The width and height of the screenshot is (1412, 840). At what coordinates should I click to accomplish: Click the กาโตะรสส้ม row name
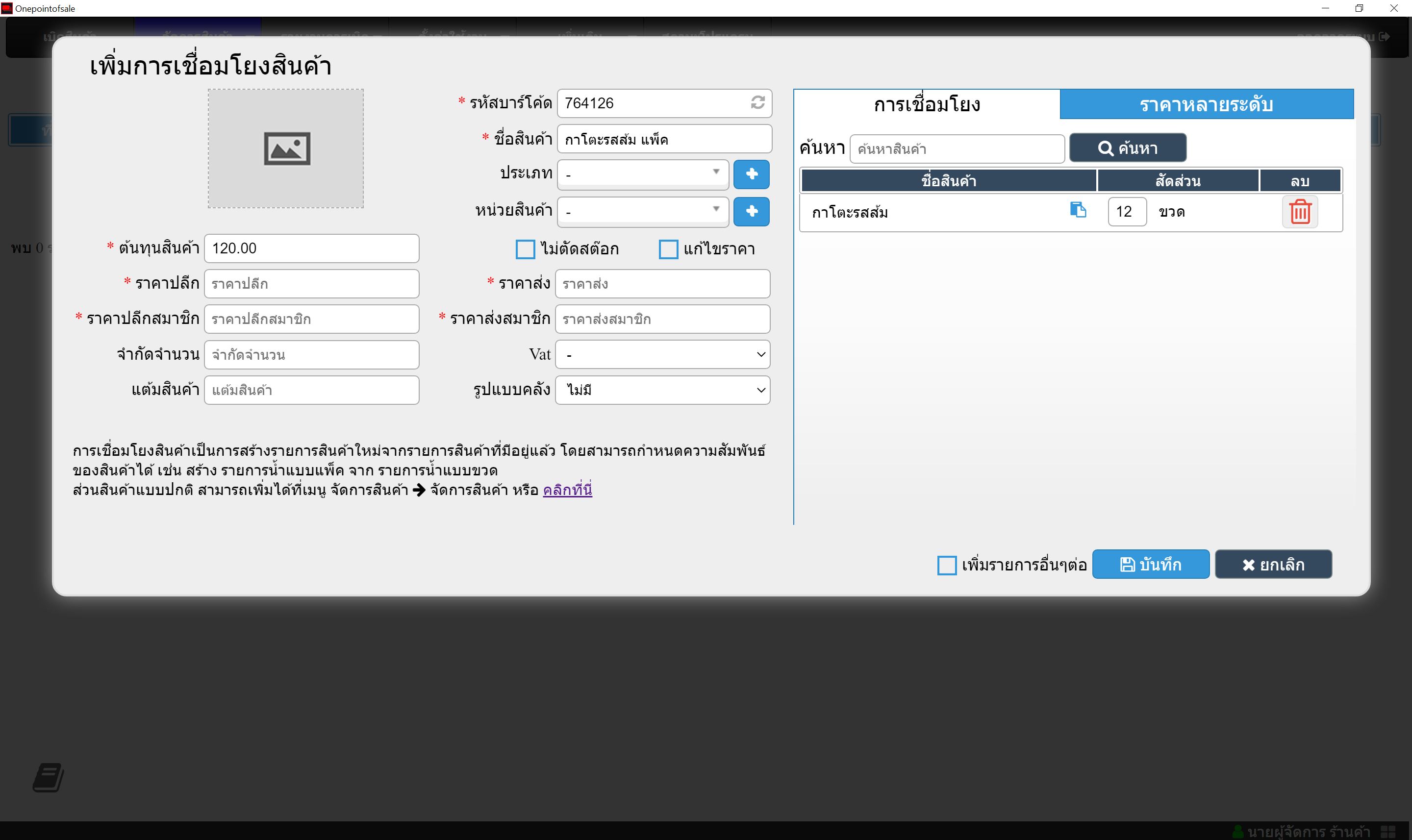click(850, 212)
